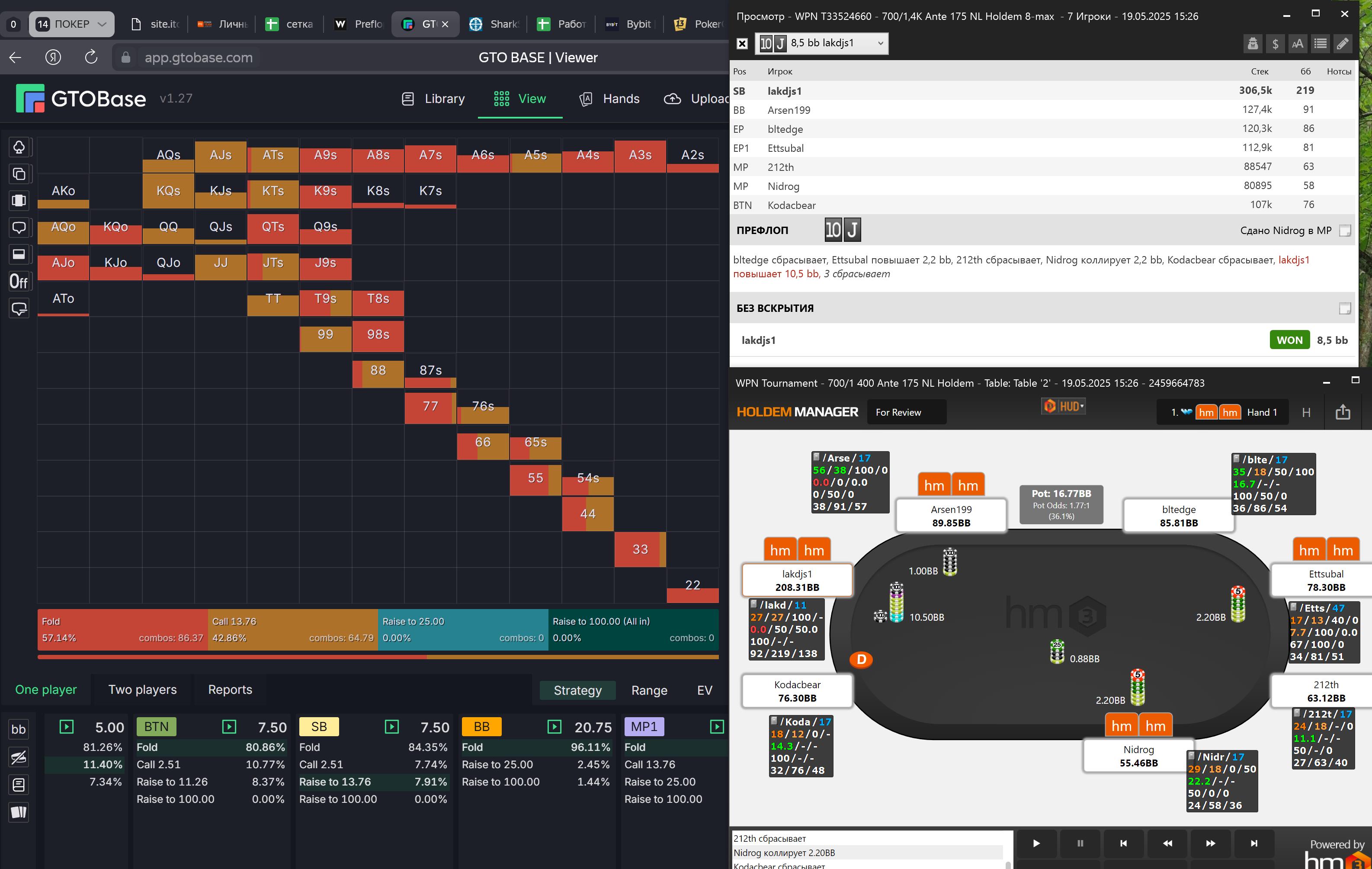
Task: Click the Call 13.76 action bar
Action: pyautogui.click(x=292, y=630)
